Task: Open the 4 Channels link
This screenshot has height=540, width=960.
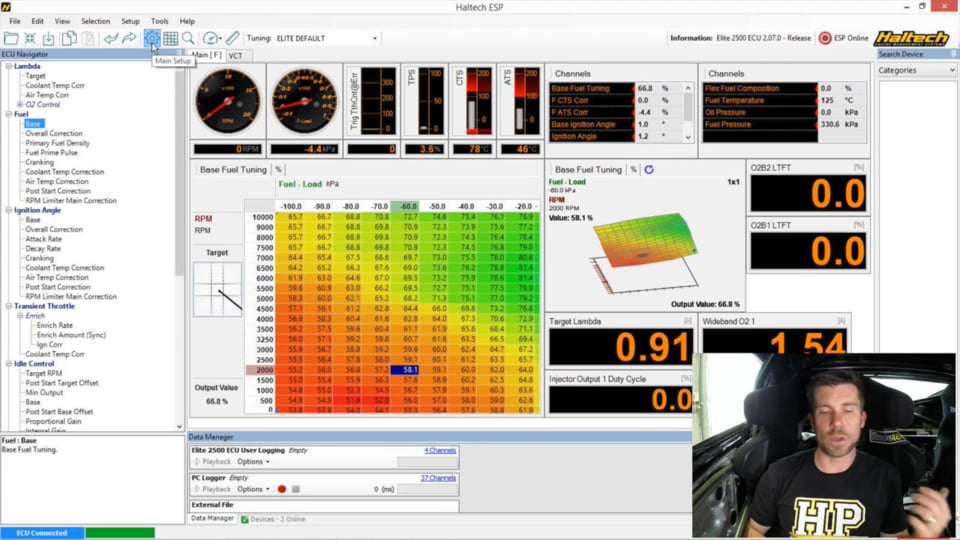Action: 440,451
